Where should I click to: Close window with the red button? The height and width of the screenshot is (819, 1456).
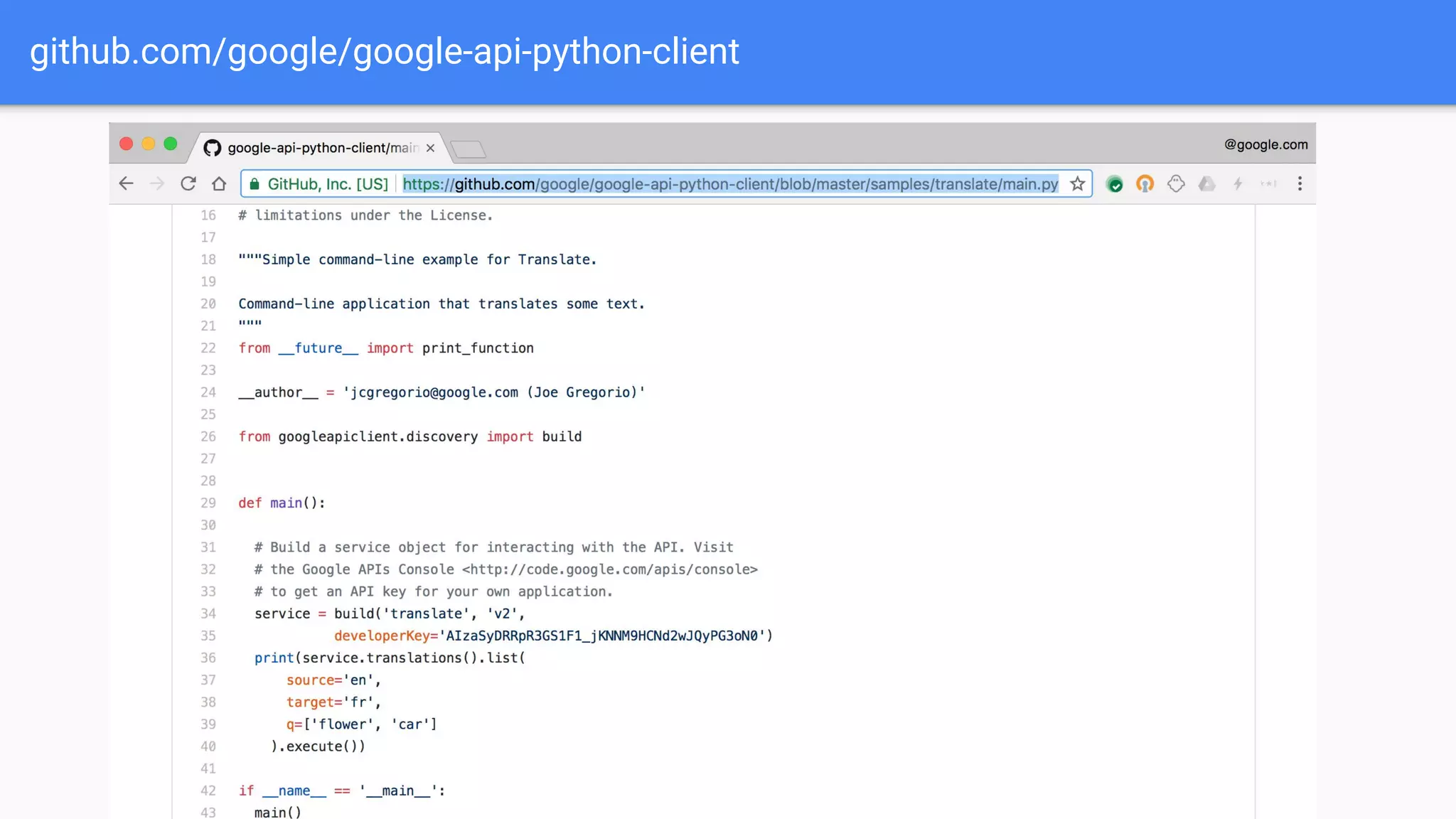coord(127,144)
